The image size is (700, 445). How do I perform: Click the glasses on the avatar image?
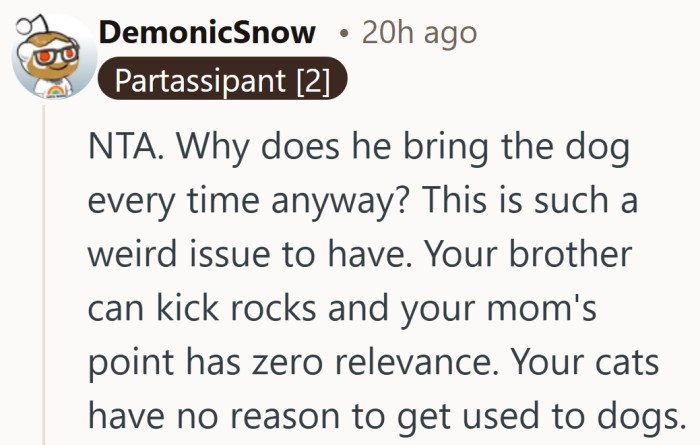pyautogui.click(x=50, y=50)
